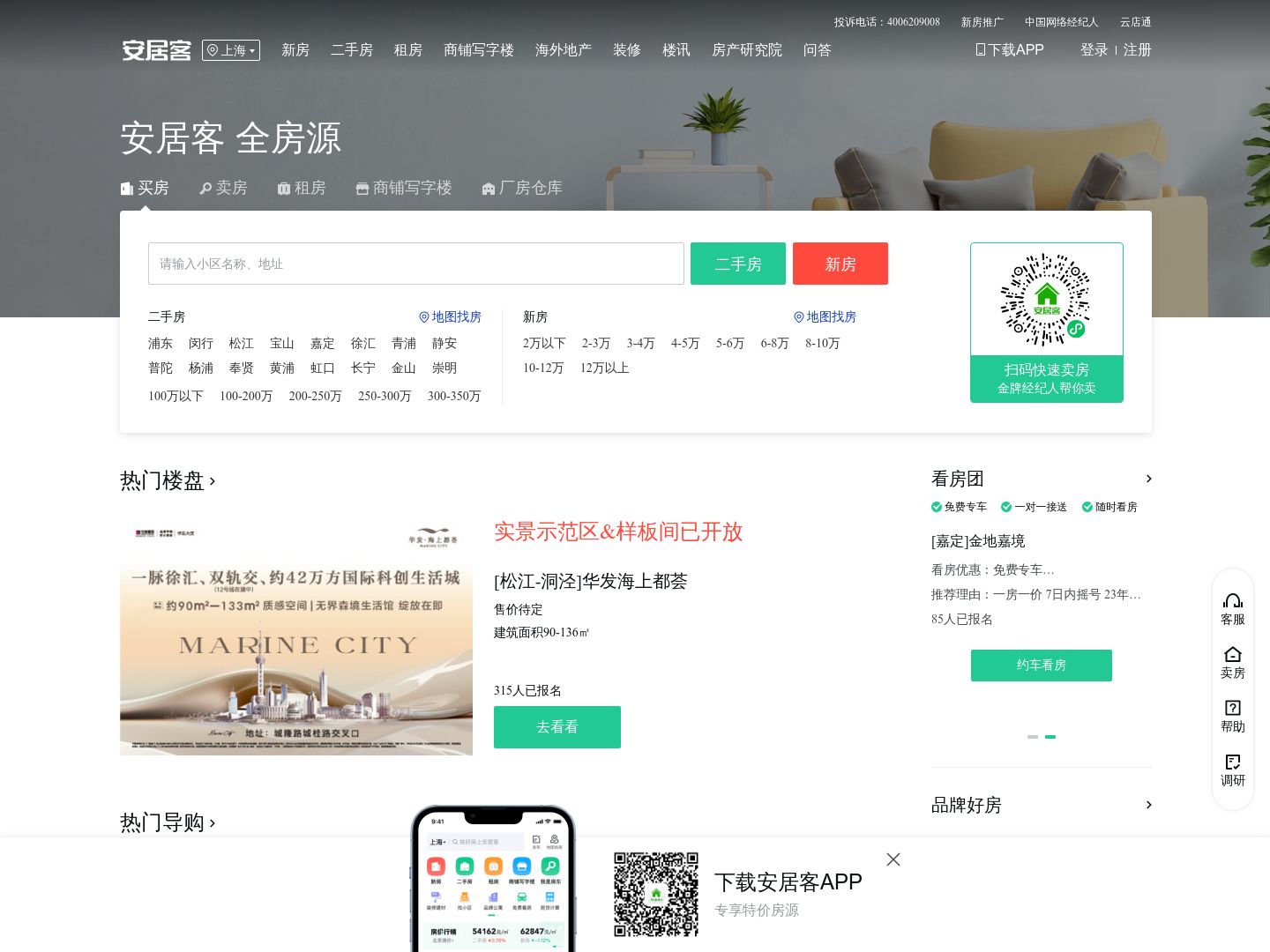Filter second-hand homes by 闵行
Screen dimensions: 1270x952
point(201,343)
